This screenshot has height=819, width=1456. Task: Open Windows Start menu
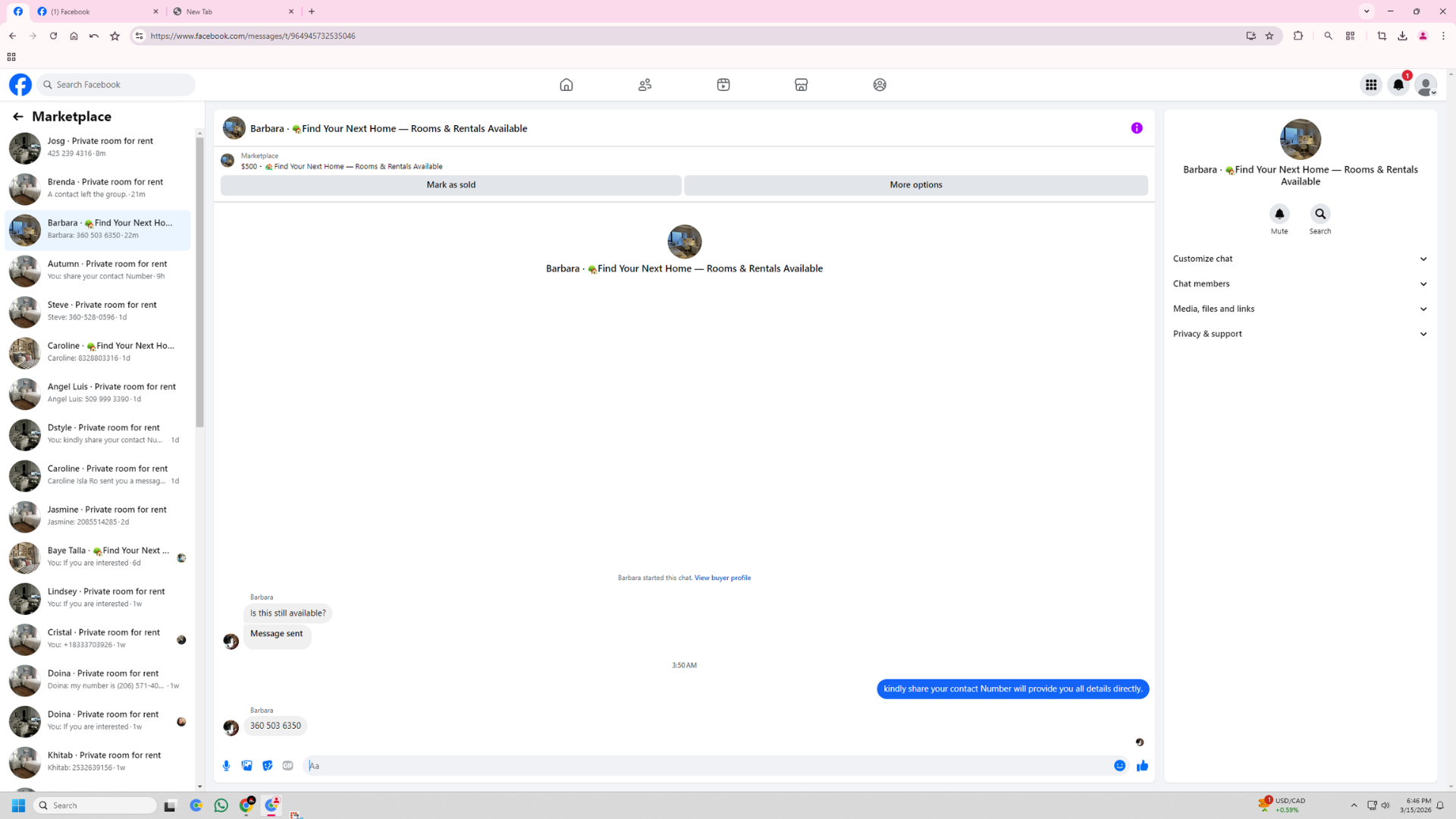19,805
